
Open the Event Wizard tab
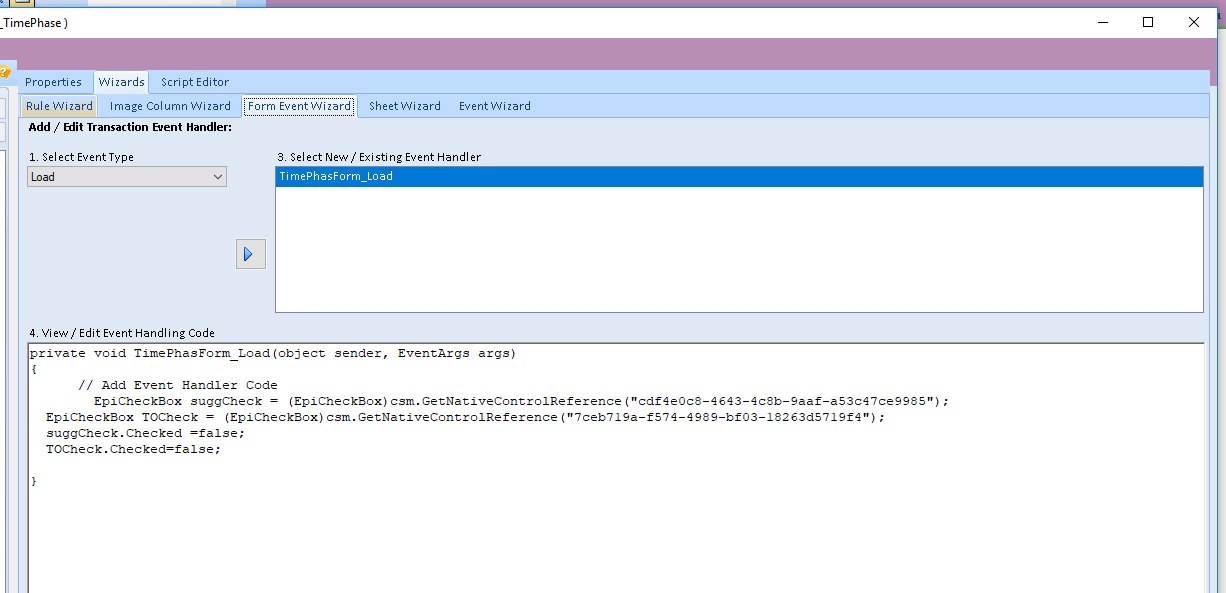495,106
